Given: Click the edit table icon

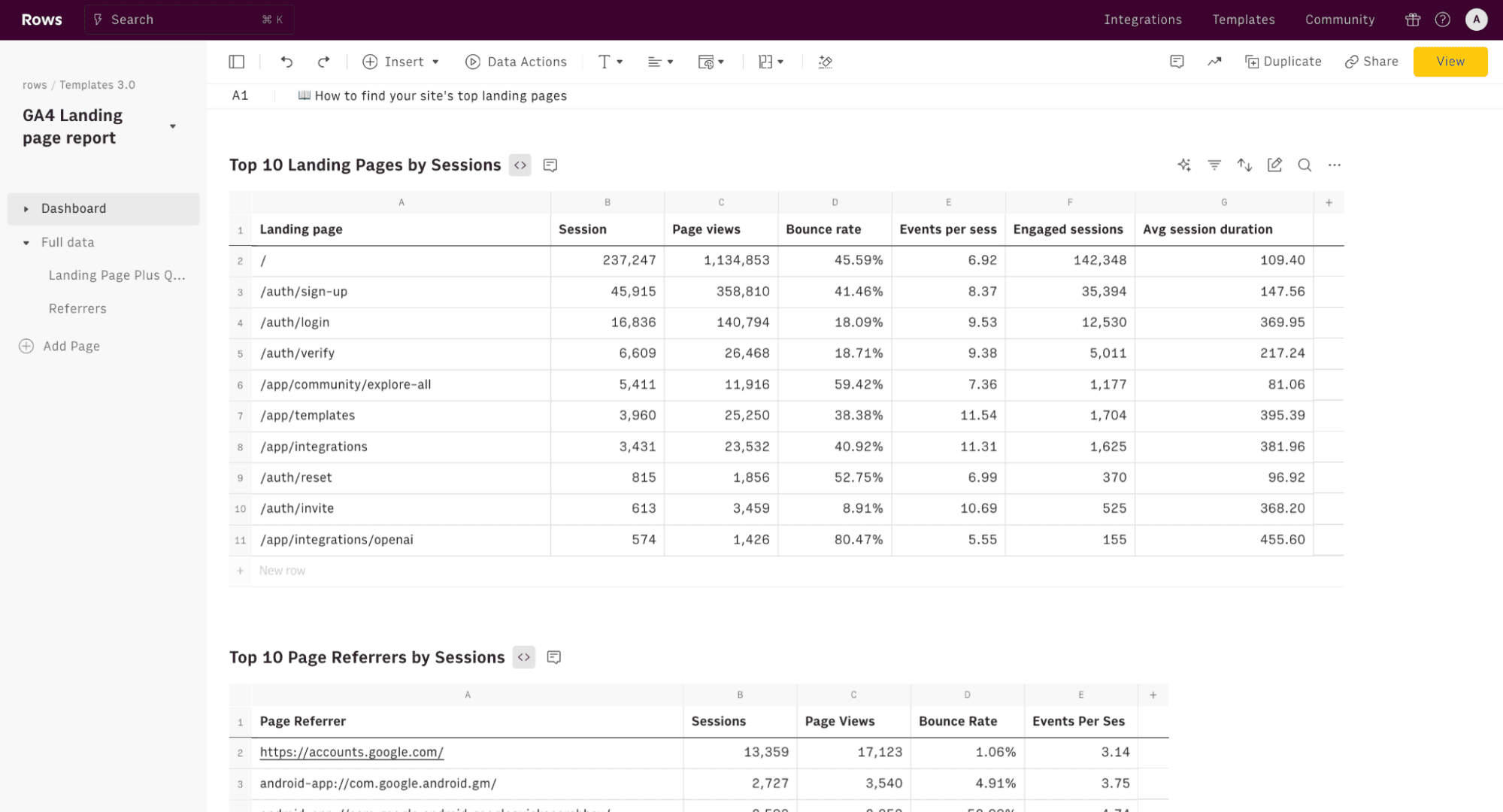Looking at the screenshot, I should 1274,165.
